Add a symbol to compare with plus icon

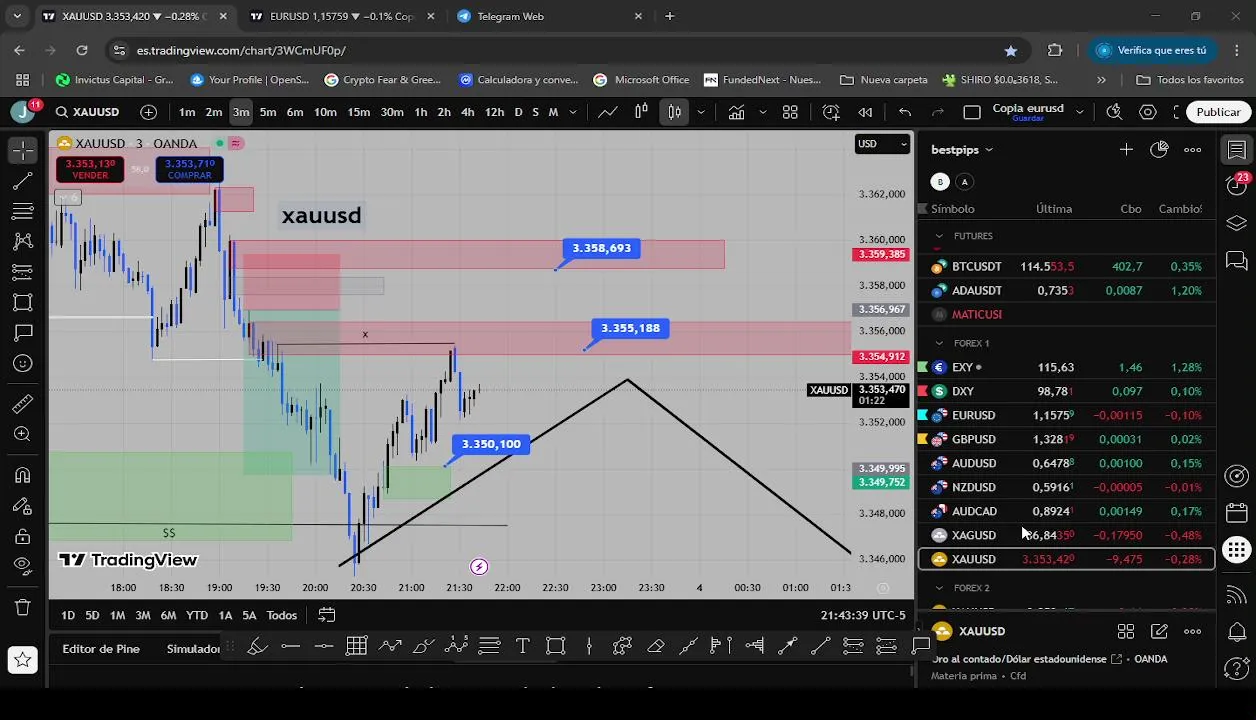point(148,112)
